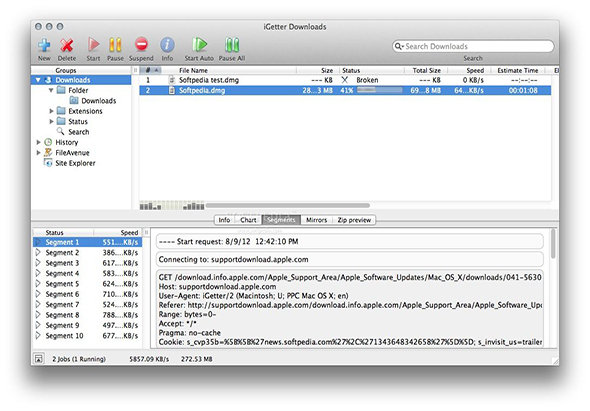Select the Segments tab

pos(281,220)
